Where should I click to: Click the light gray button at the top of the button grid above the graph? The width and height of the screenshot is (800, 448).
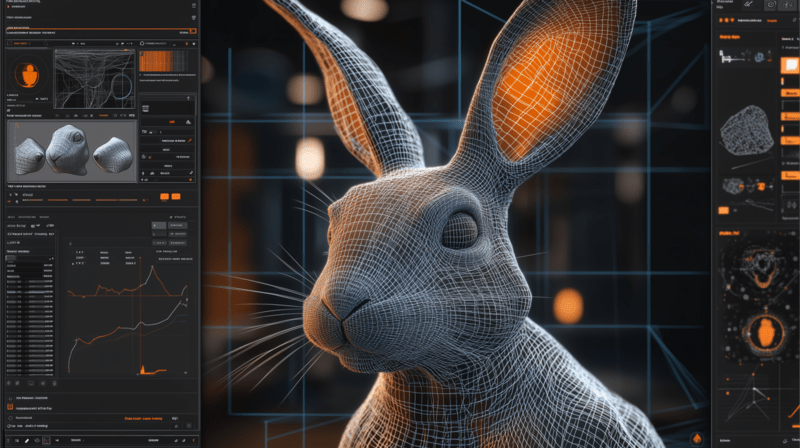(159, 225)
